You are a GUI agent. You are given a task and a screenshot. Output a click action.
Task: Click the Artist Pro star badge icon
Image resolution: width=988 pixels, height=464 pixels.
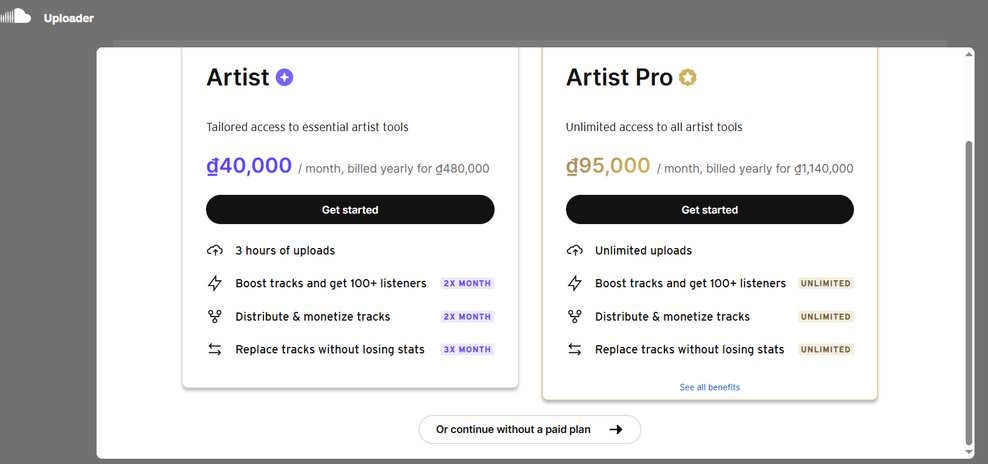[x=687, y=77]
